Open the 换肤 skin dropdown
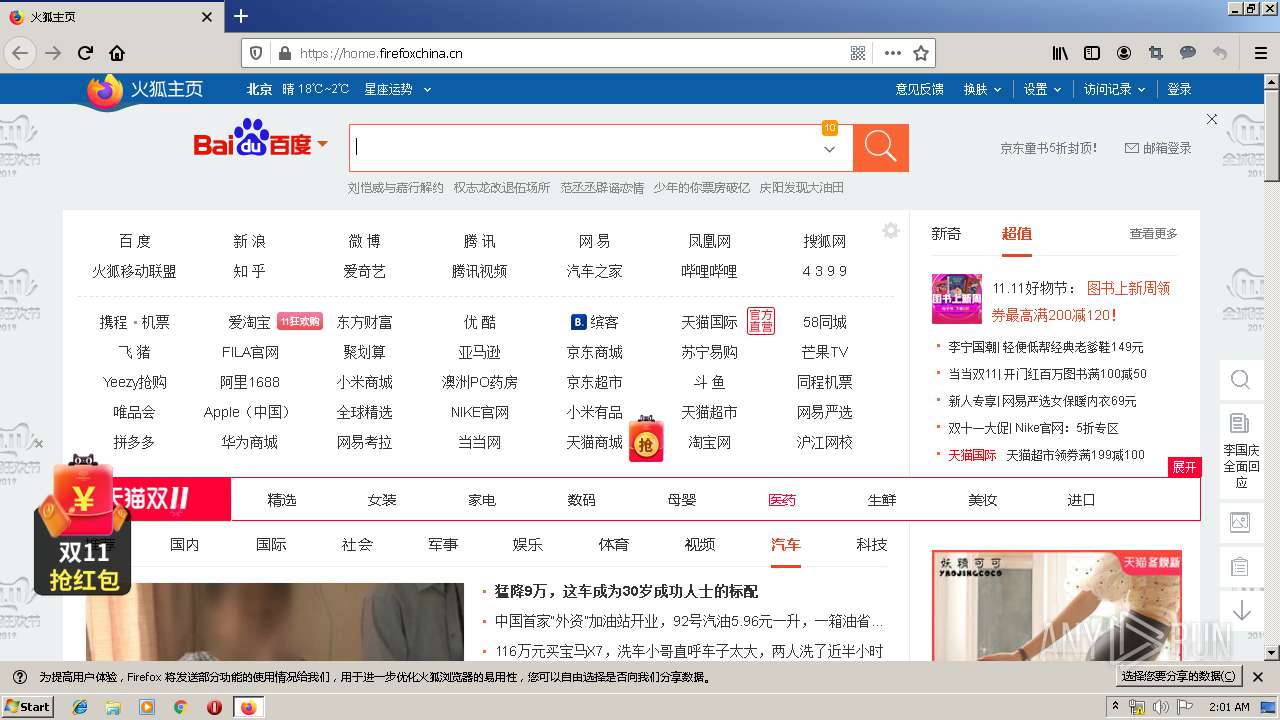This screenshot has width=1280, height=720. tap(982, 89)
